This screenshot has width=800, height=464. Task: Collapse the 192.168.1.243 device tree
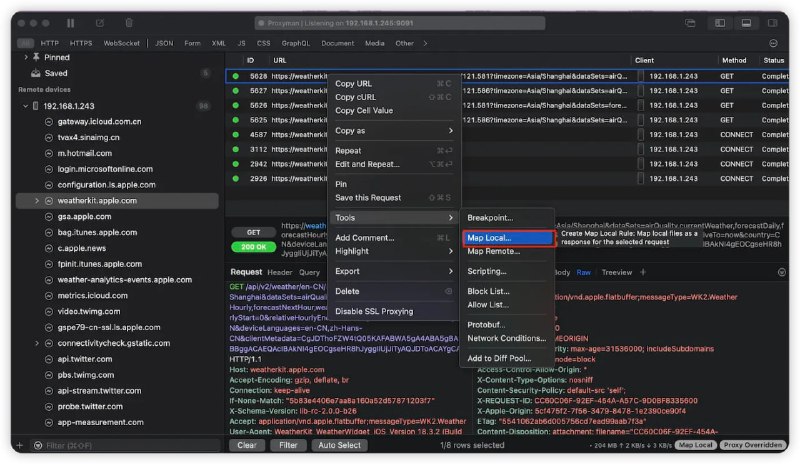pyautogui.click(x=25, y=106)
